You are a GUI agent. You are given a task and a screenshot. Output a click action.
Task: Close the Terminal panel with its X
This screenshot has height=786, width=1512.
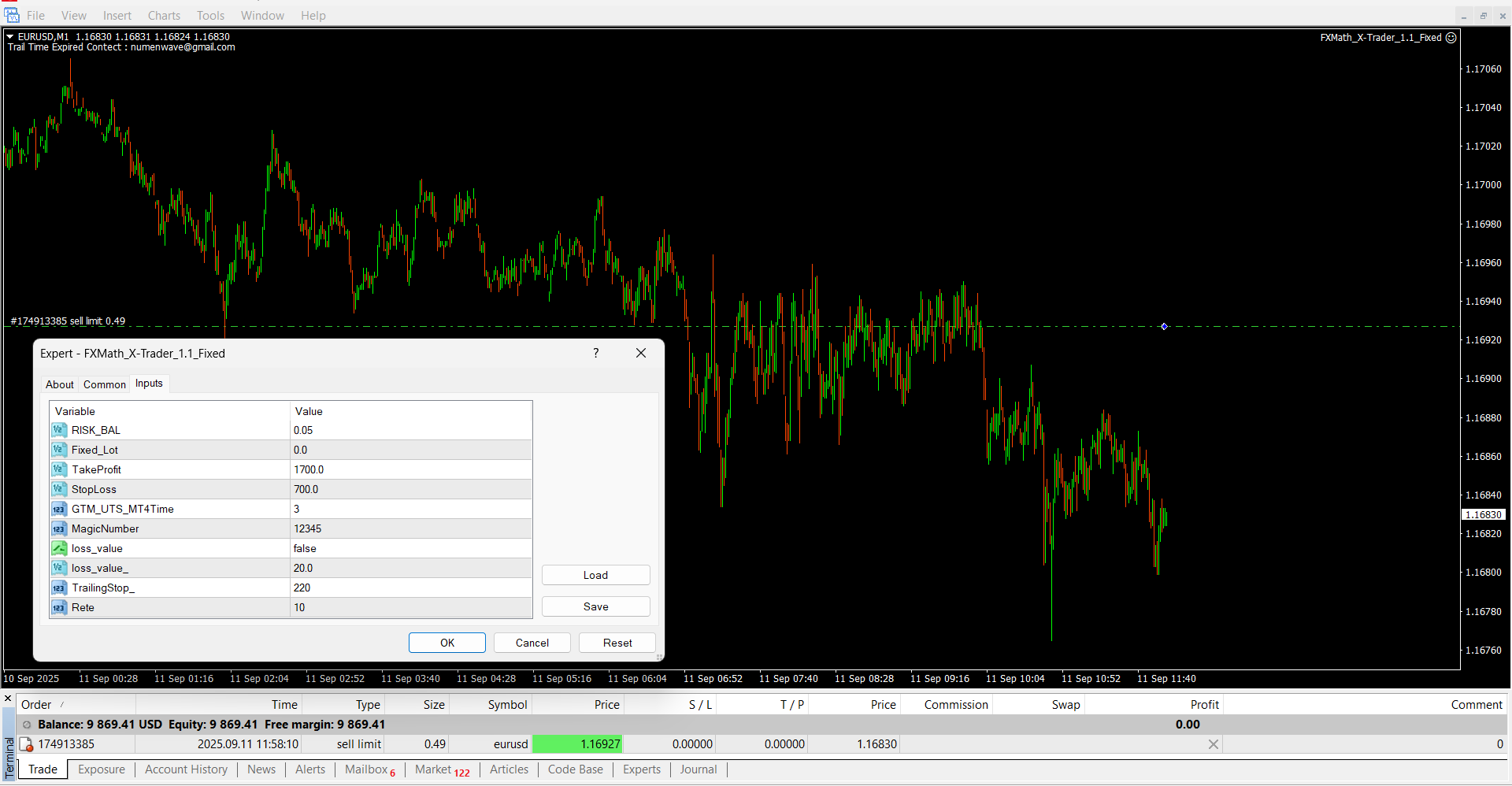click(x=8, y=699)
